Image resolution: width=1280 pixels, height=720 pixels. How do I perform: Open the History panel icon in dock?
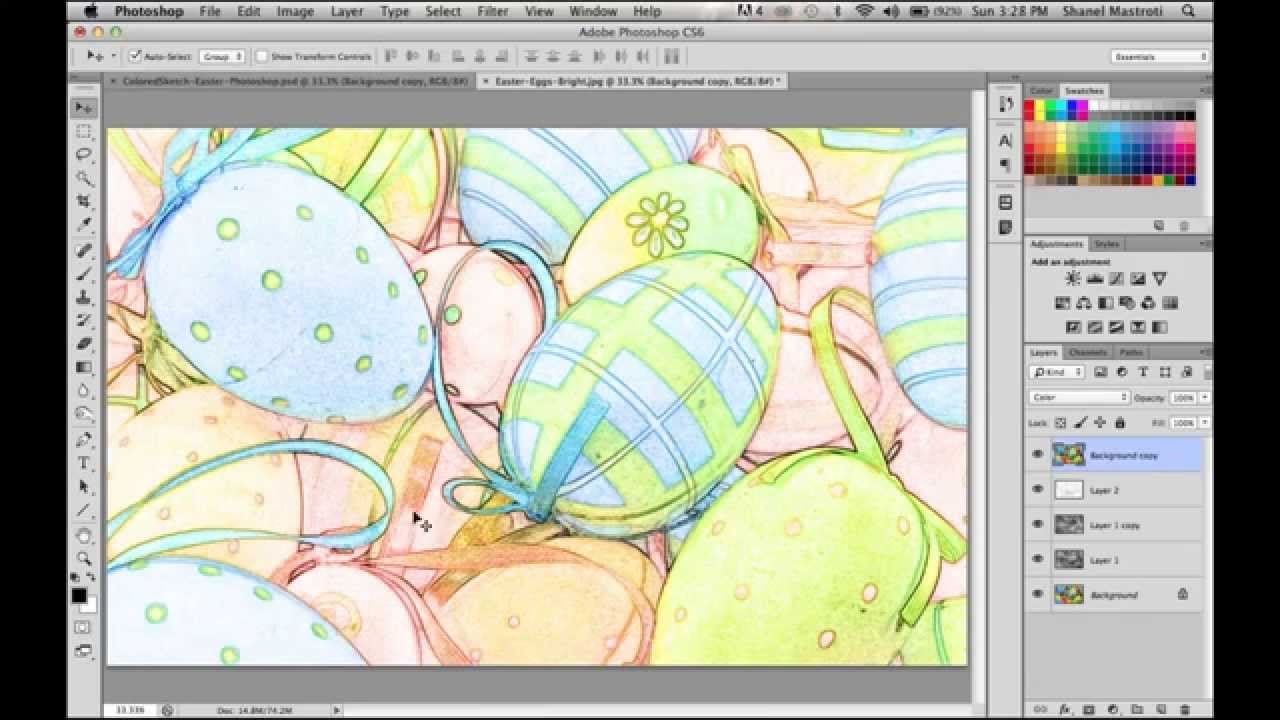point(1005,104)
